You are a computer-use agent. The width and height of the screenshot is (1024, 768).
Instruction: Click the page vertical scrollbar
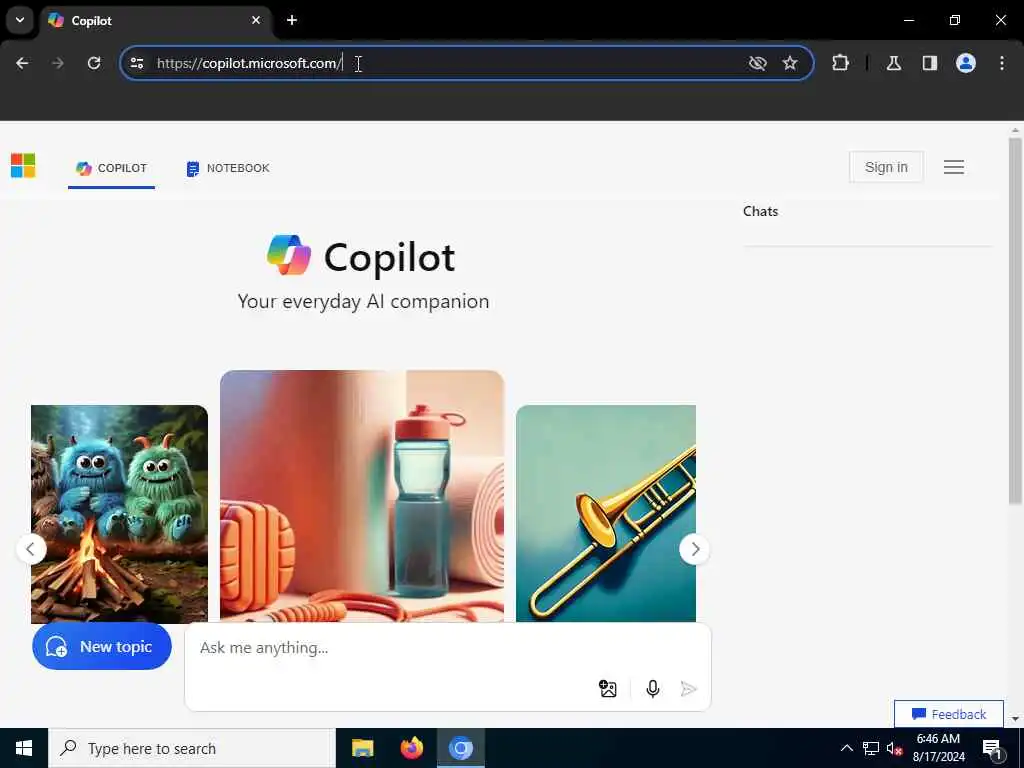click(1015, 320)
